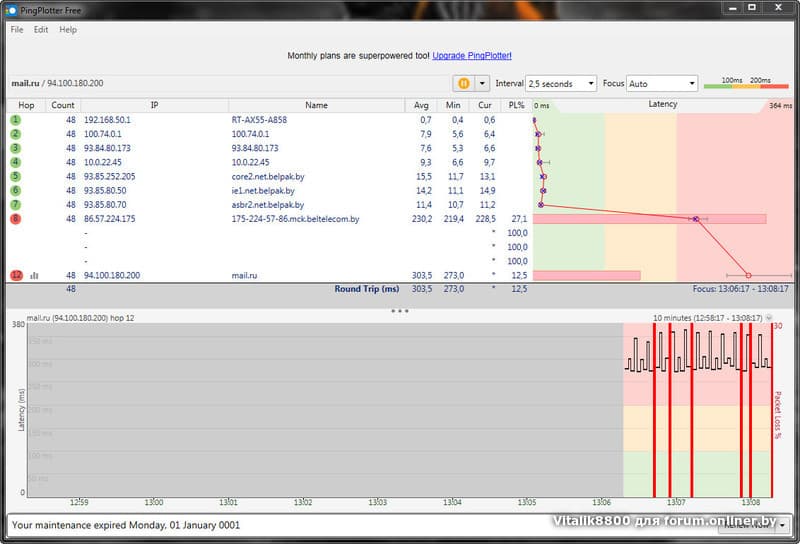Open the arrow menu beside pause button

[483, 83]
